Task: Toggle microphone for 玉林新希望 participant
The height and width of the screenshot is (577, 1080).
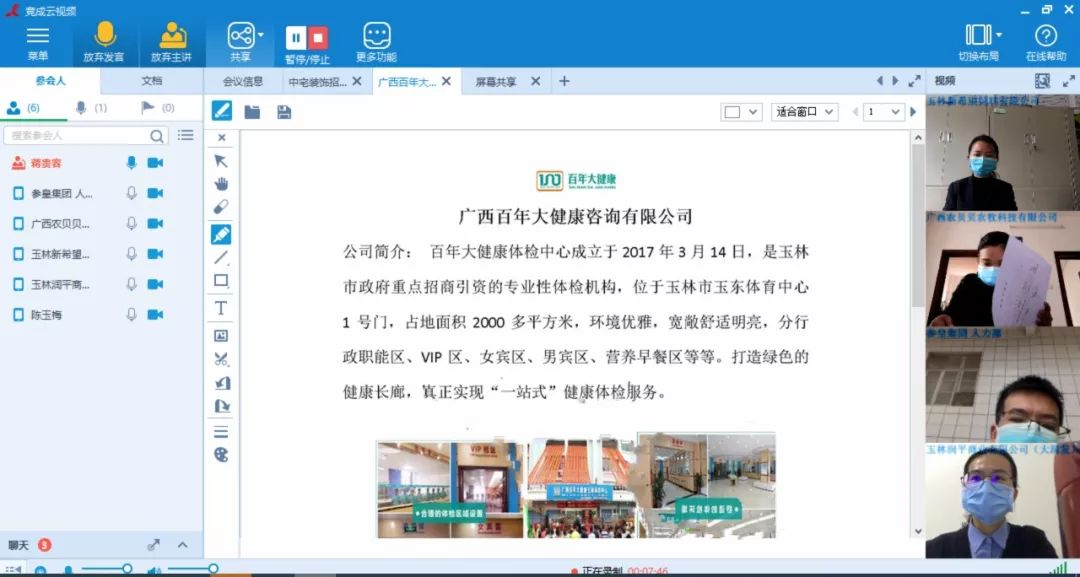Action: (x=132, y=254)
